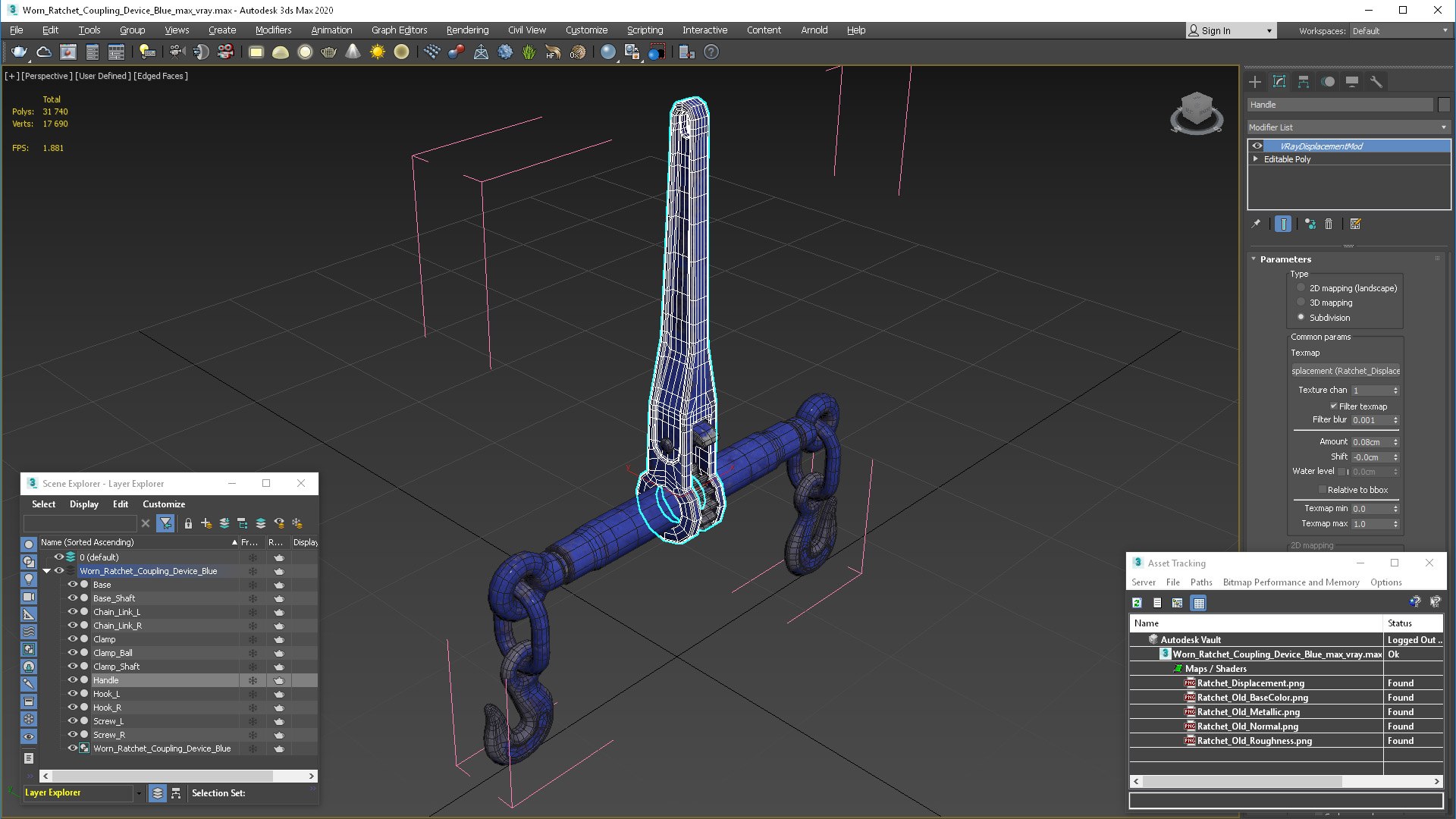This screenshot has width=1456, height=819.
Task: Collapse the Worn_Ratchet_Coupling_Device_Blue layer
Action: coord(47,571)
